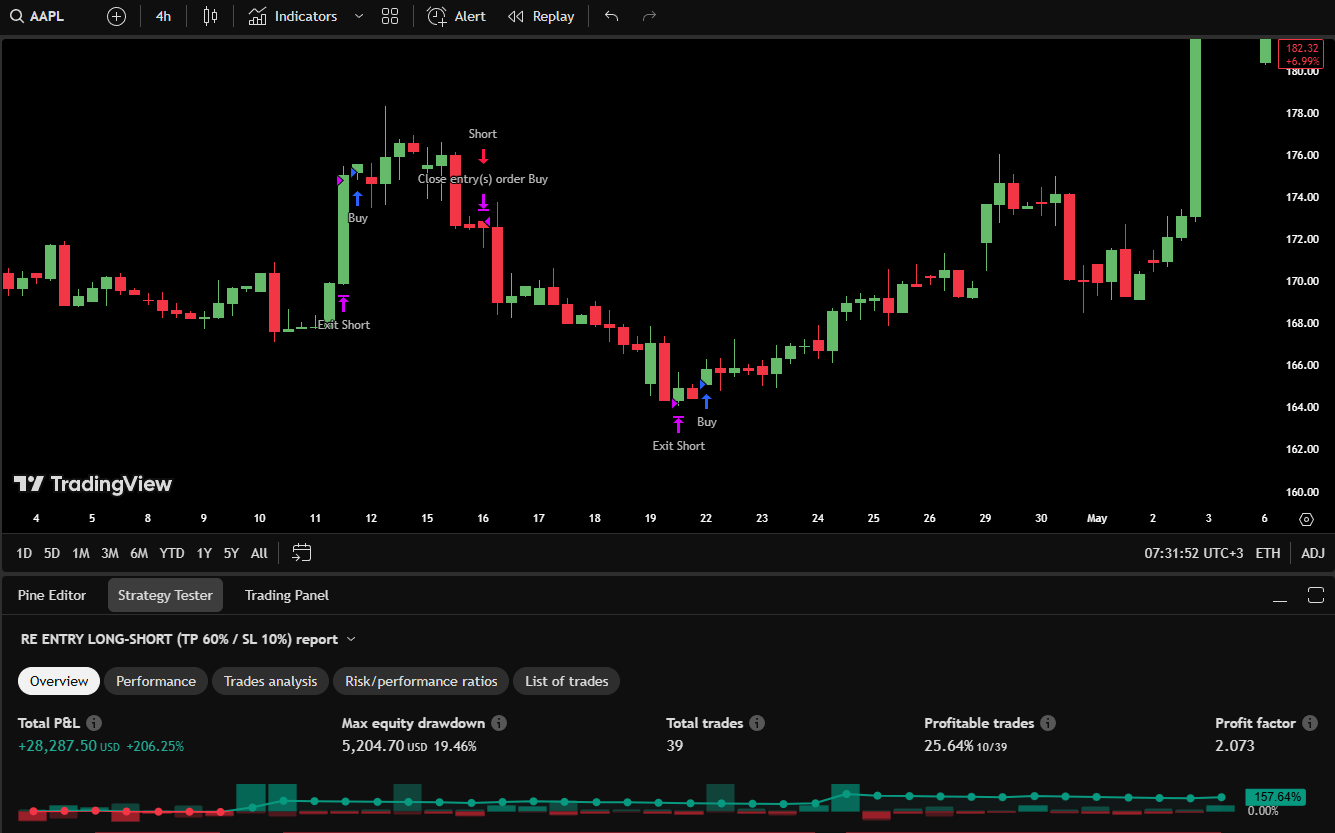Switch to the Pine Editor tab
The height and width of the screenshot is (833, 1335).
52,595
